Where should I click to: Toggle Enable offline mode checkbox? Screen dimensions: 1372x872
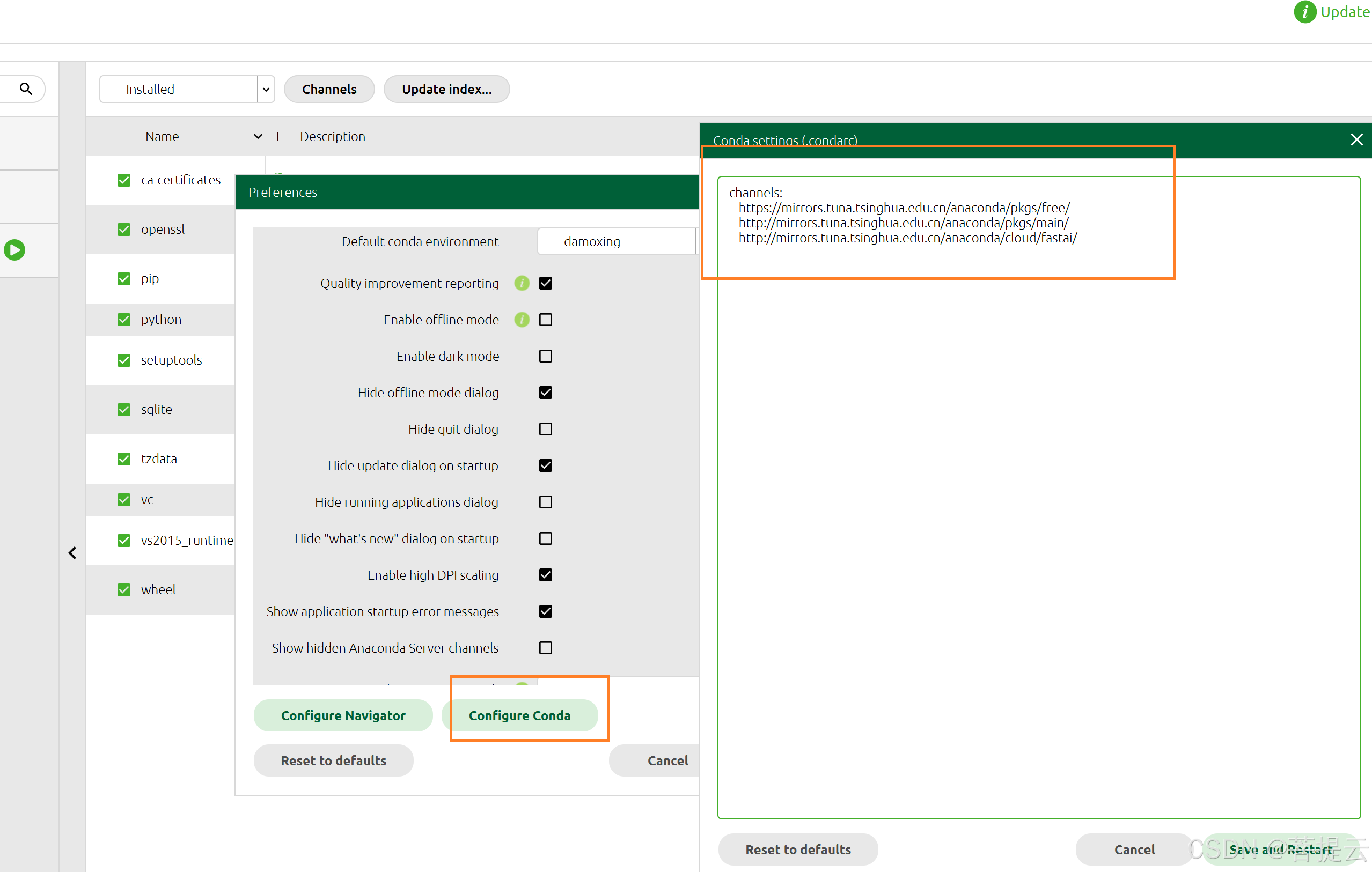[545, 320]
